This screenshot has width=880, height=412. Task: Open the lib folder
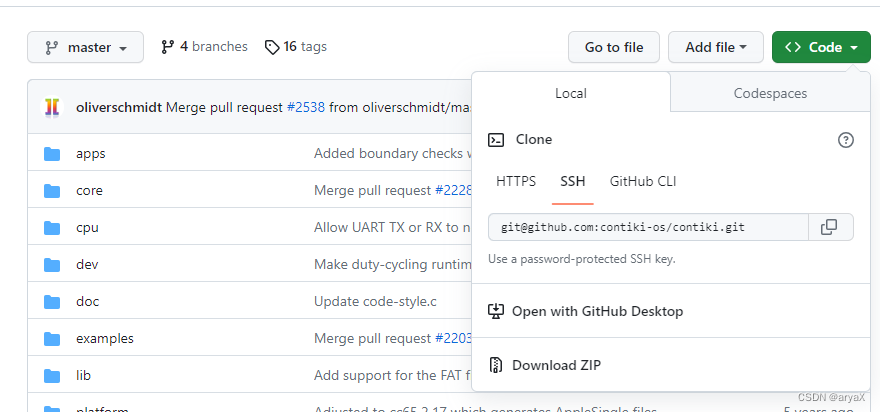[x=83, y=376]
